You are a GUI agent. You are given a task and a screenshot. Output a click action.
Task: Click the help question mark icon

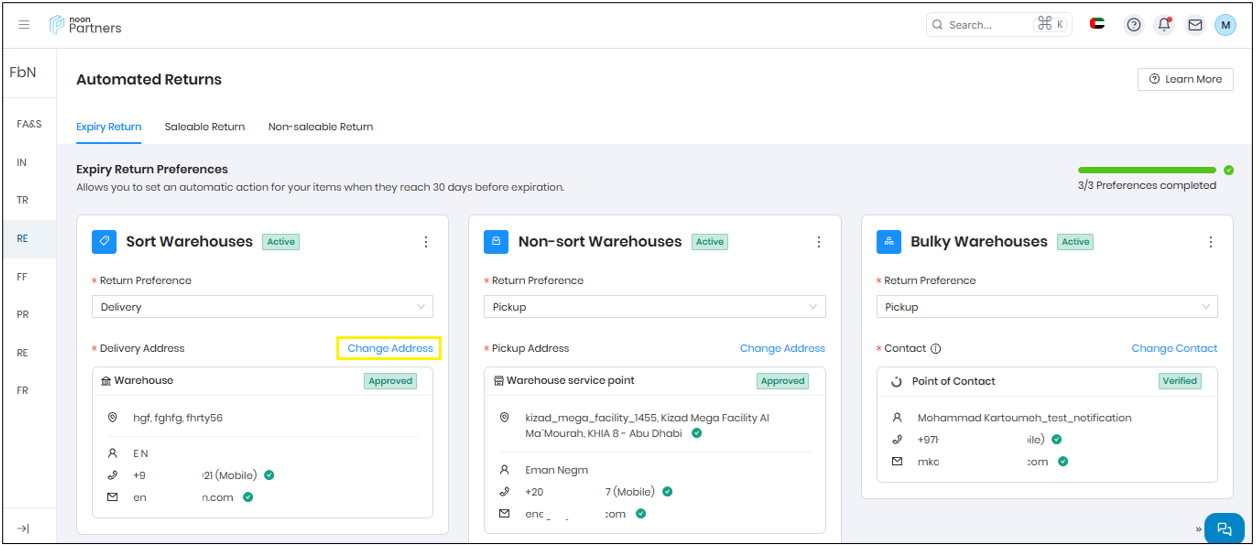pyautogui.click(x=1133, y=25)
